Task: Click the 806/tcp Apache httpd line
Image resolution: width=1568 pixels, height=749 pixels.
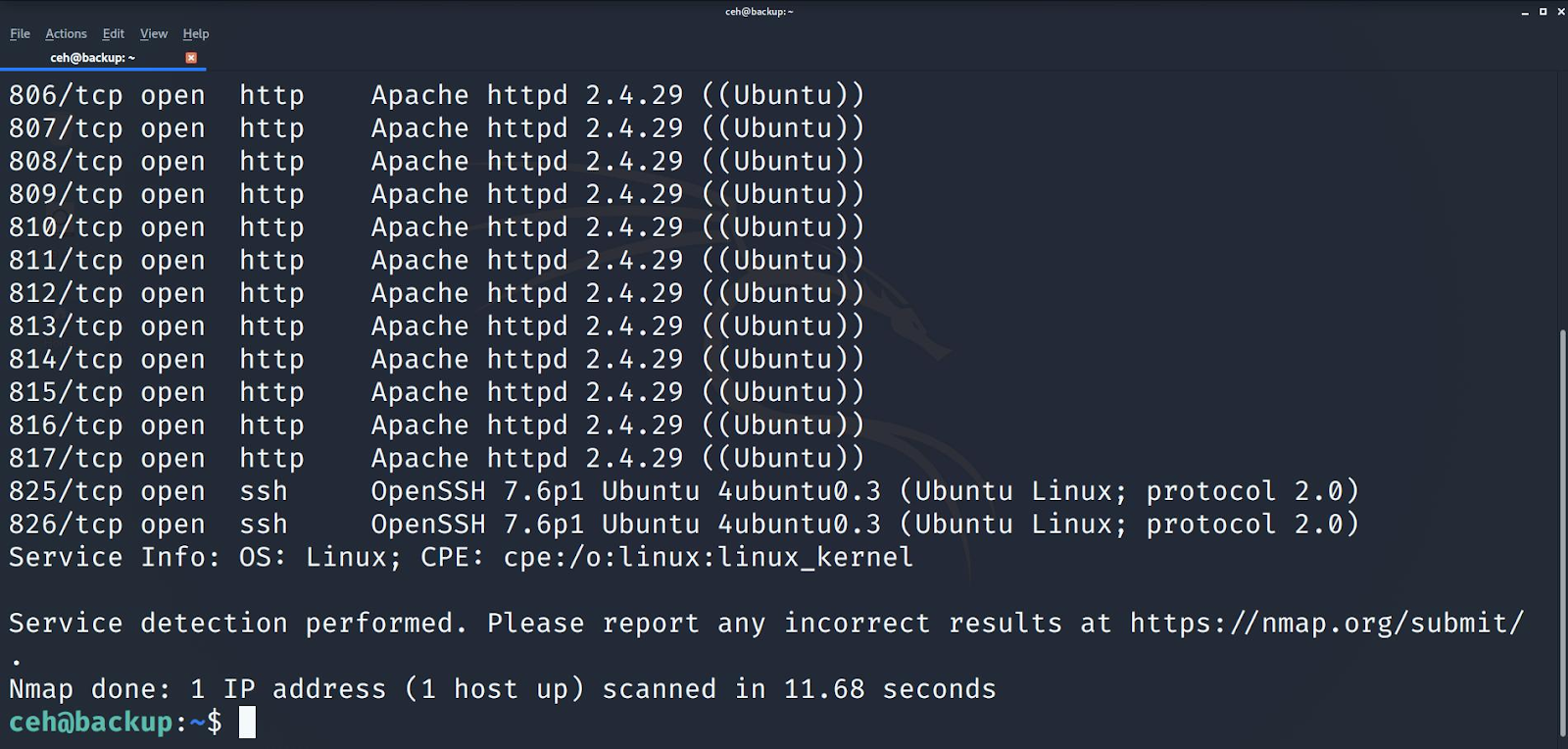Action: click(437, 95)
